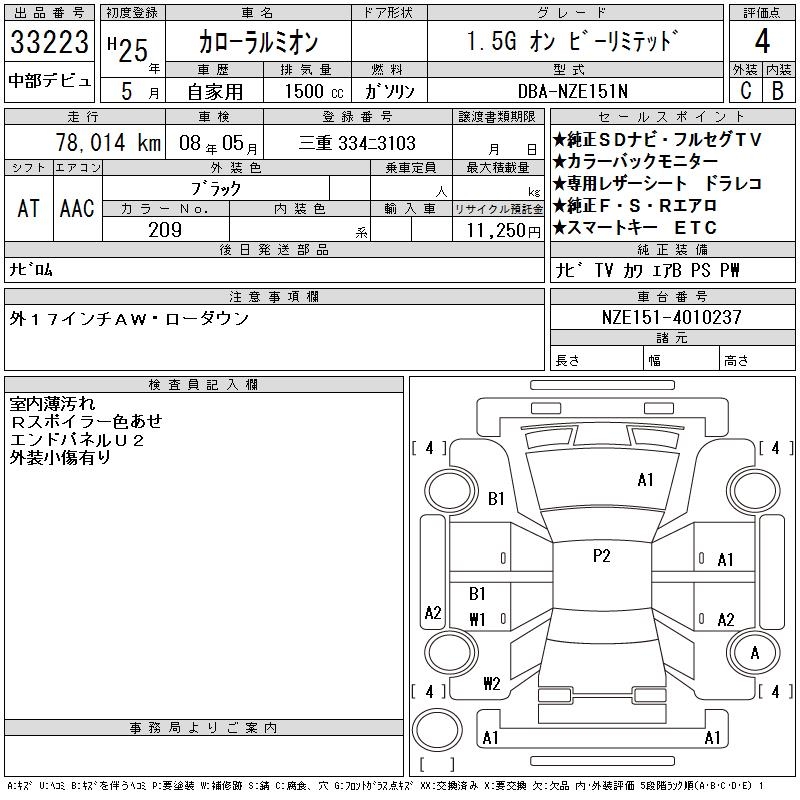Select lot number 33223
Screen dimensions: 800x800
click(x=49, y=42)
